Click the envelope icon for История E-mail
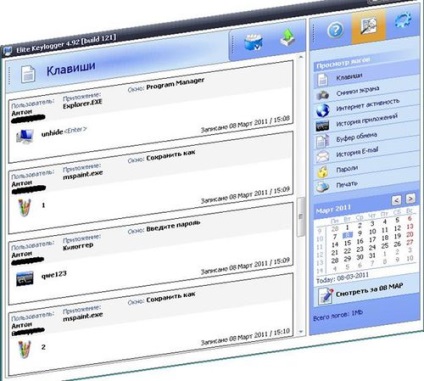The width and height of the screenshot is (424, 381). [x=322, y=156]
